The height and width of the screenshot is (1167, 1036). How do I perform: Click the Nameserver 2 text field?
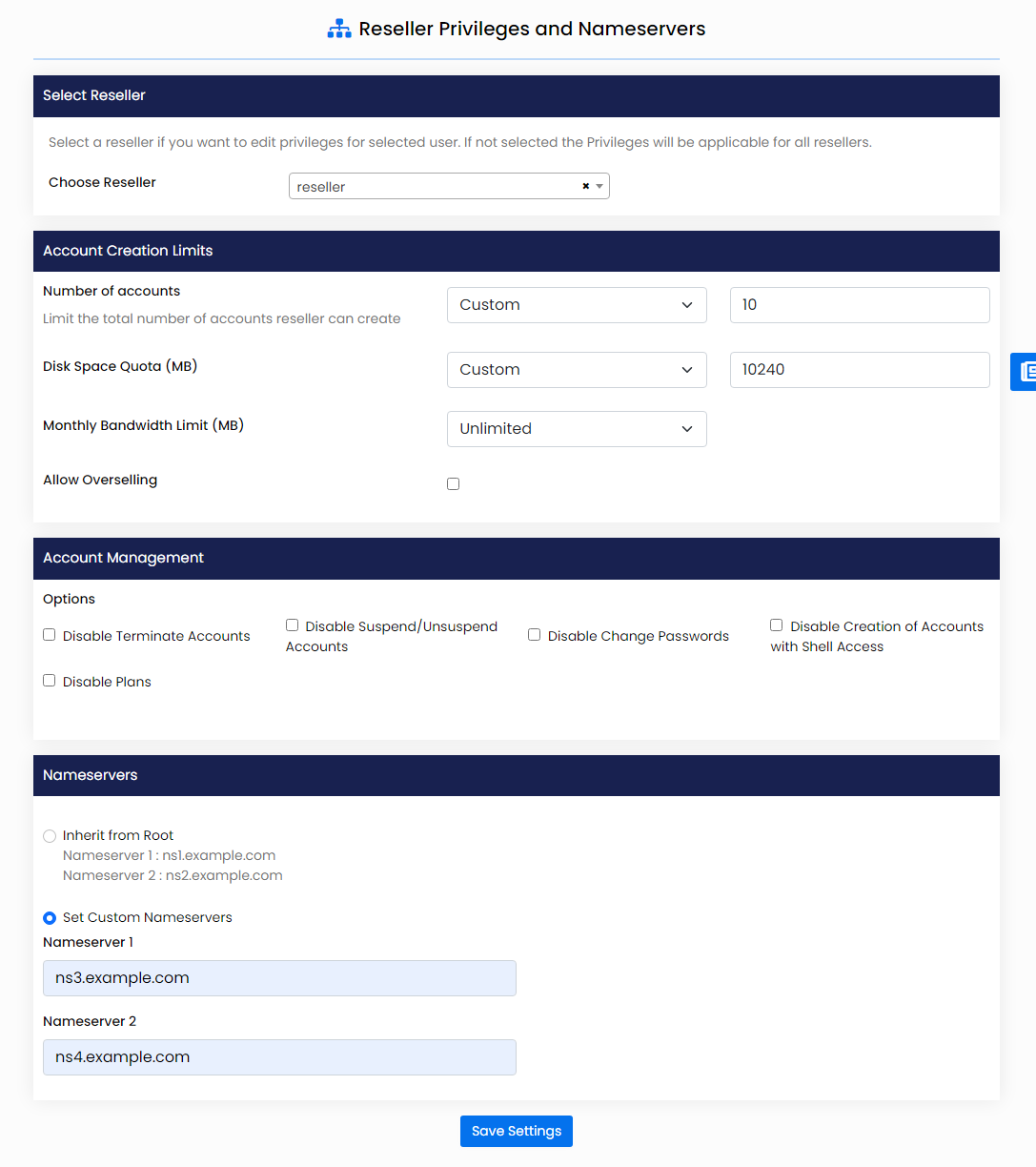pos(279,1057)
